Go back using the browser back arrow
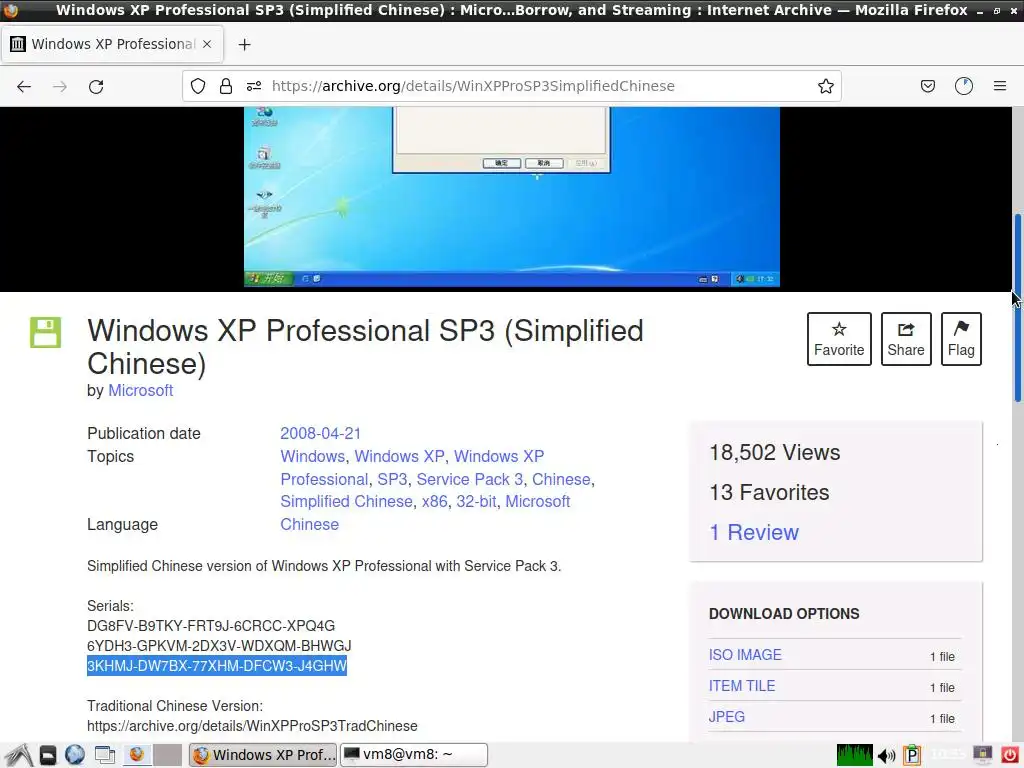 coord(24,86)
